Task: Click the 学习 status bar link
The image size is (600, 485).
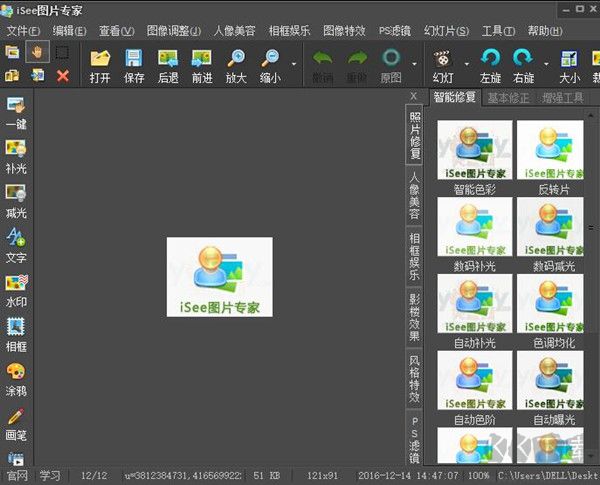Action: (x=50, y=476)
